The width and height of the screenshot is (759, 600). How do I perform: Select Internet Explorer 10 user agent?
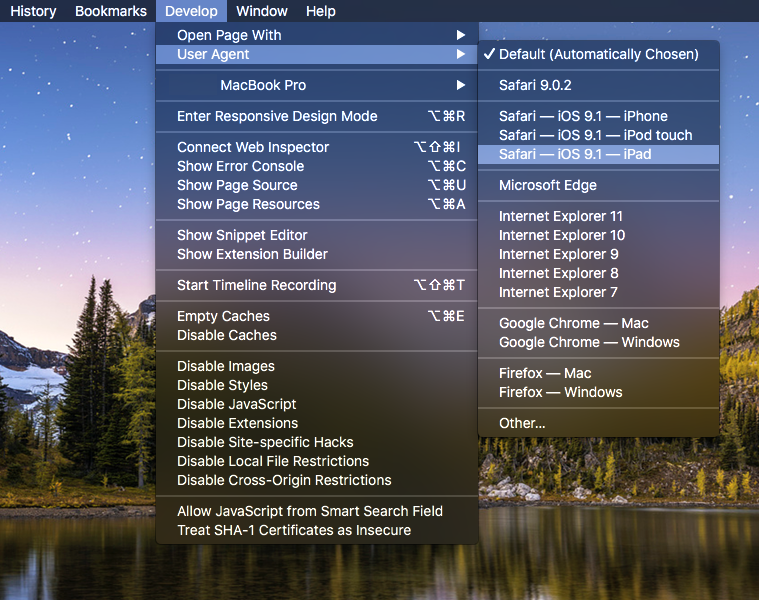tap(598, 235)
